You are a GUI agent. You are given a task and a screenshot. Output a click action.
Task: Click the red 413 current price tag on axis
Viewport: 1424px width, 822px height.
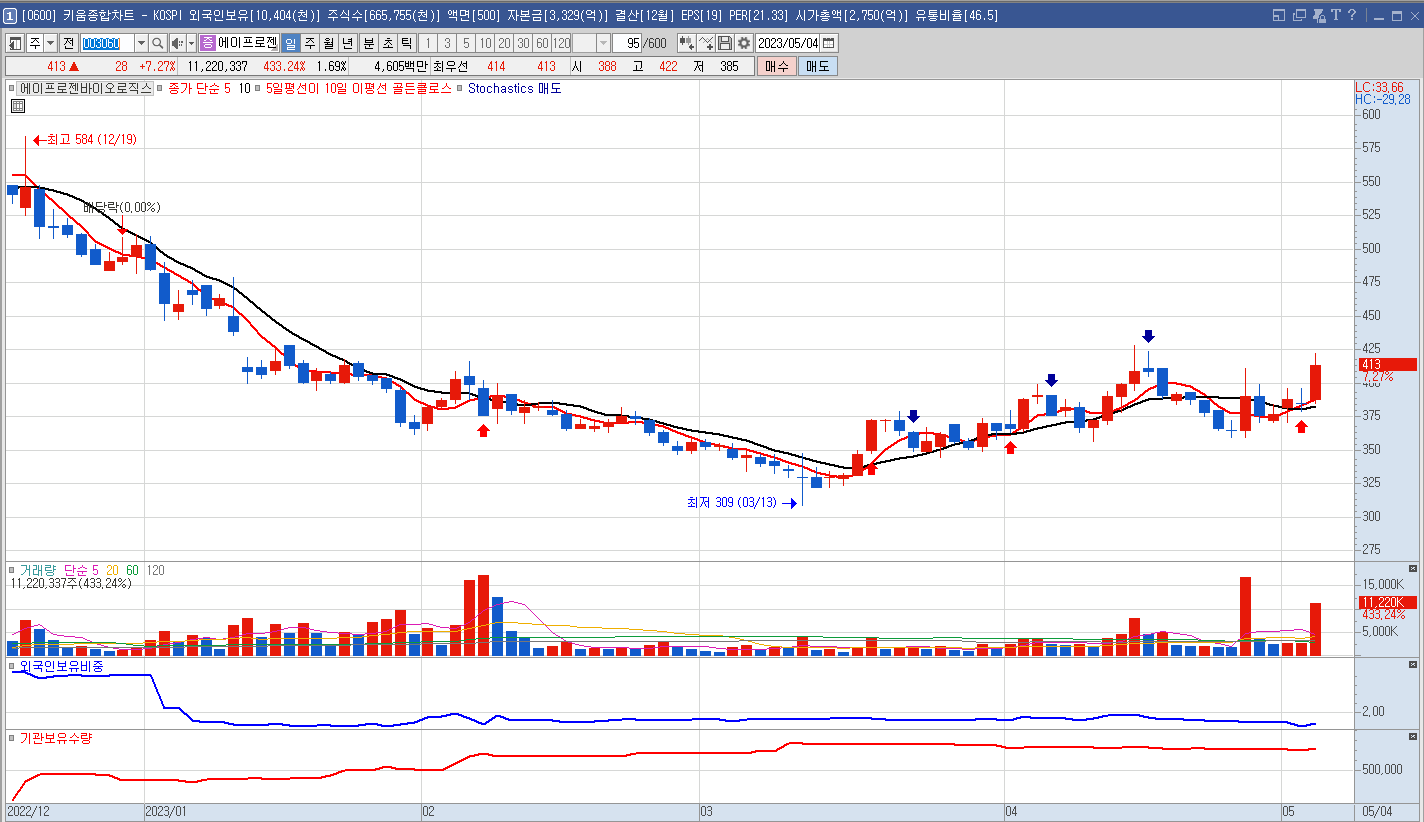tap(1386, 365)
